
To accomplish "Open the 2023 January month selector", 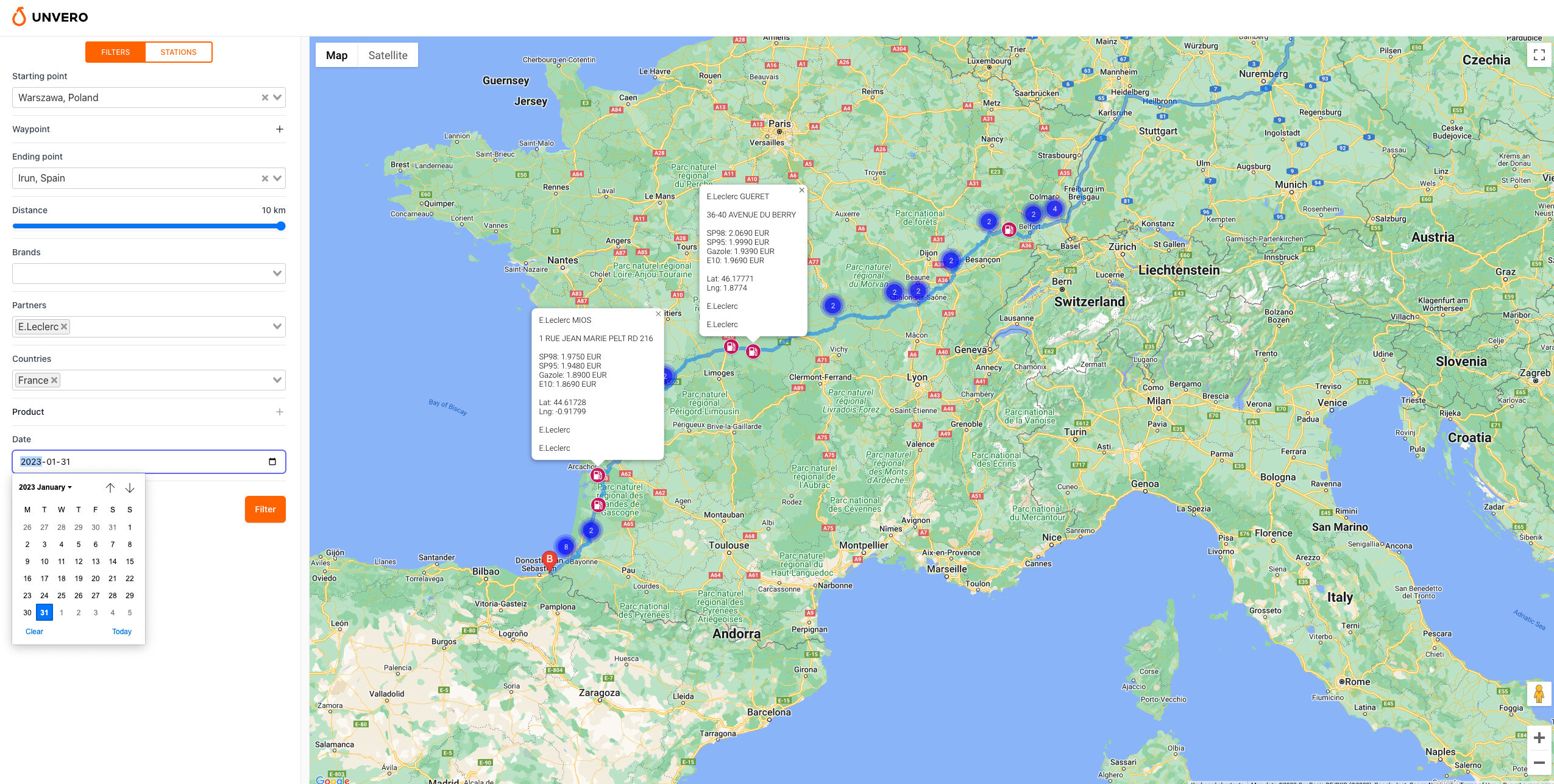I will [45, 487].
